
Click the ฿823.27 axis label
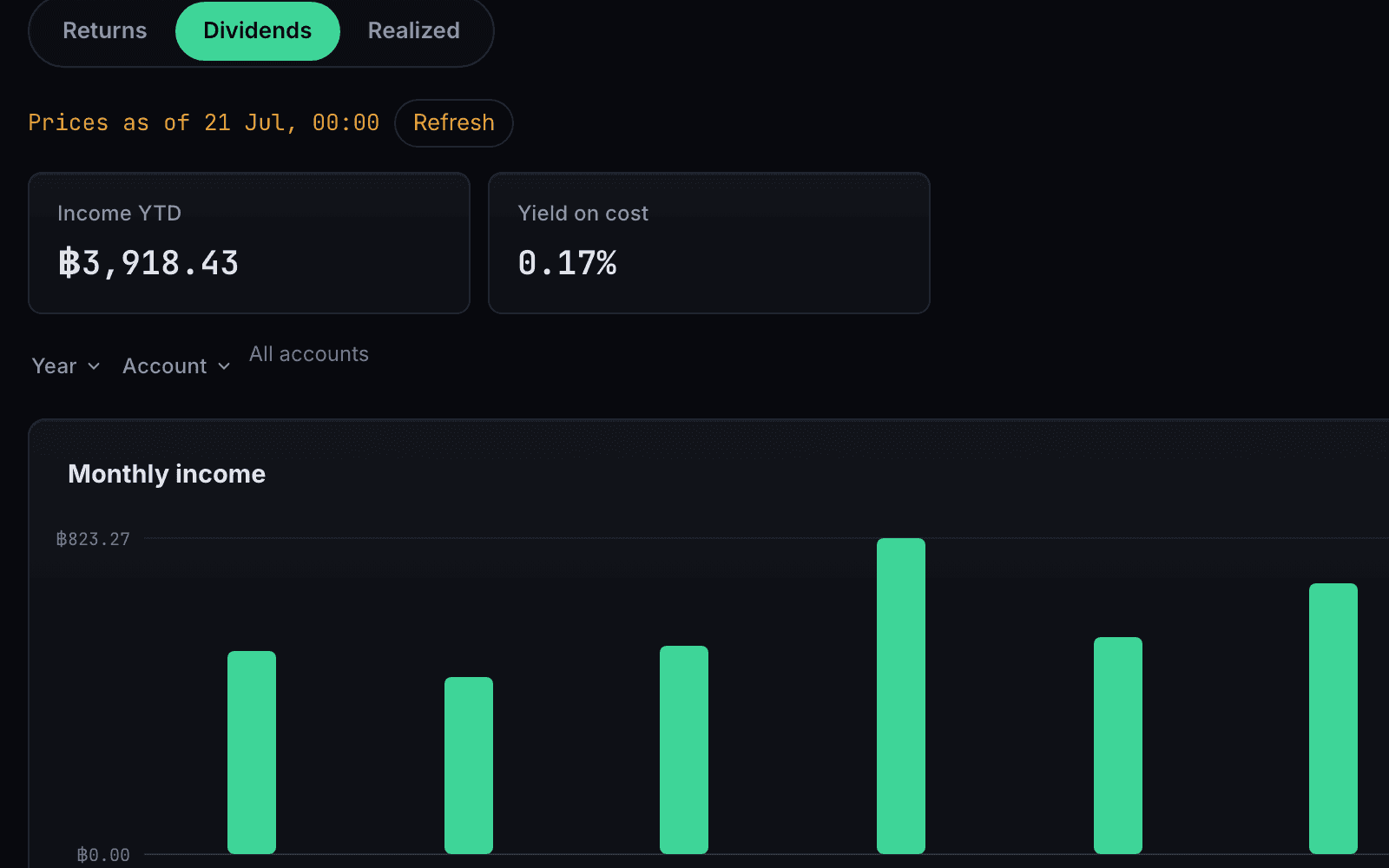click(93, 539)
